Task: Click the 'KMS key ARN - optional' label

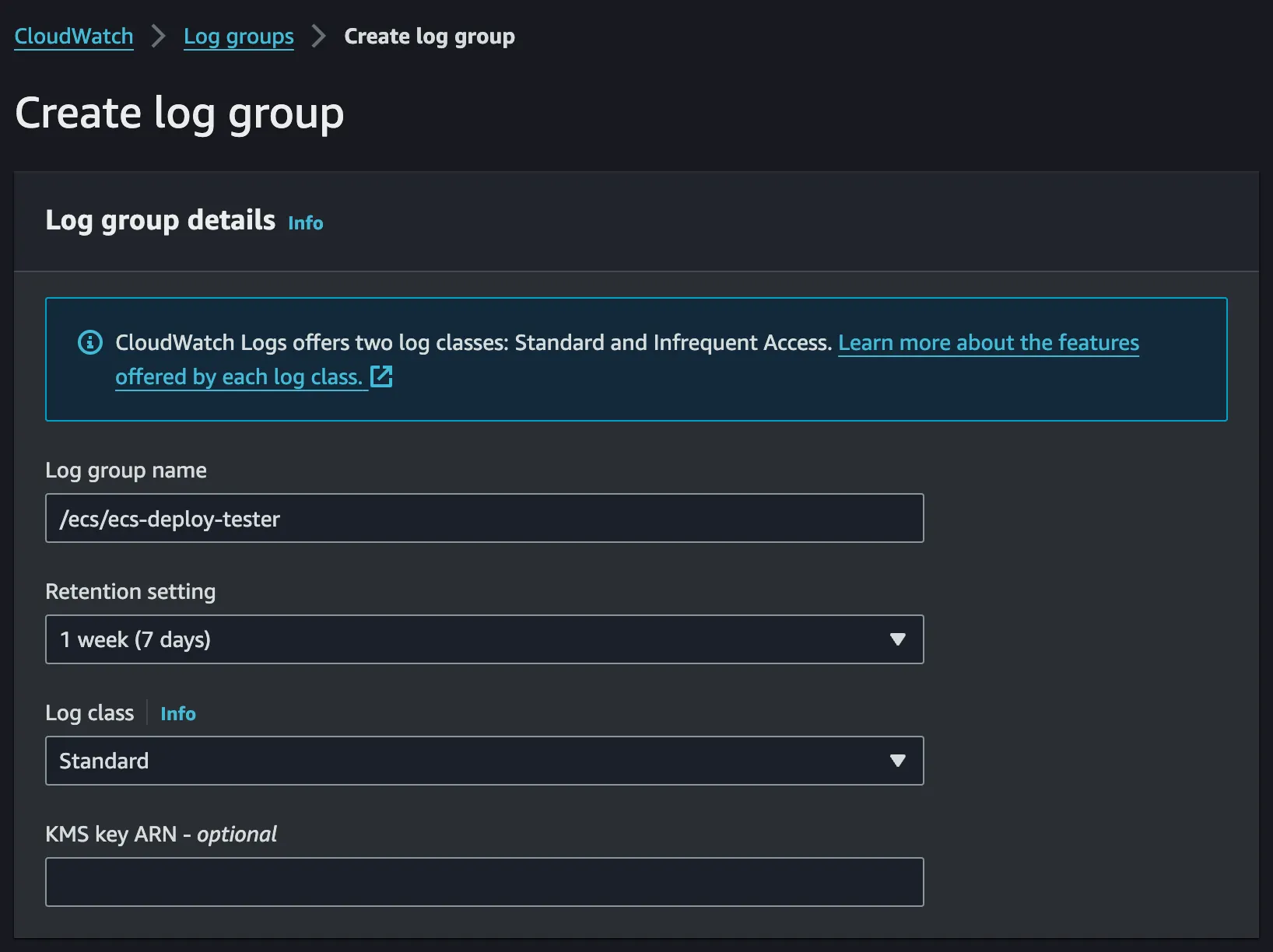Action: coord(160,835)
